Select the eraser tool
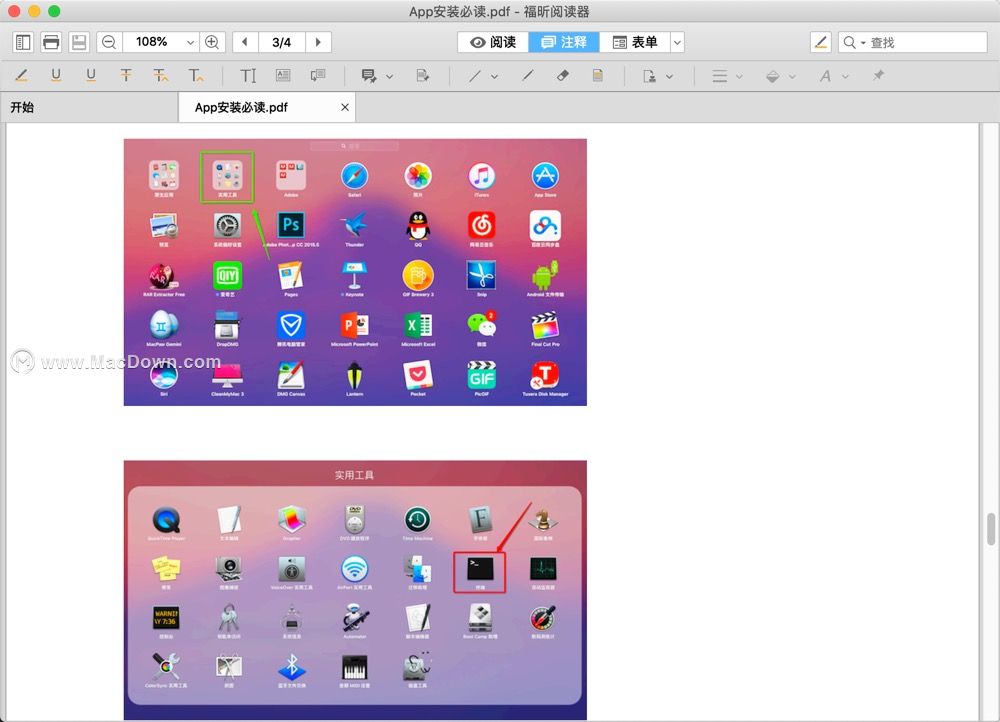Viewport: 1000px width, 722px height. tap(562, 76)
